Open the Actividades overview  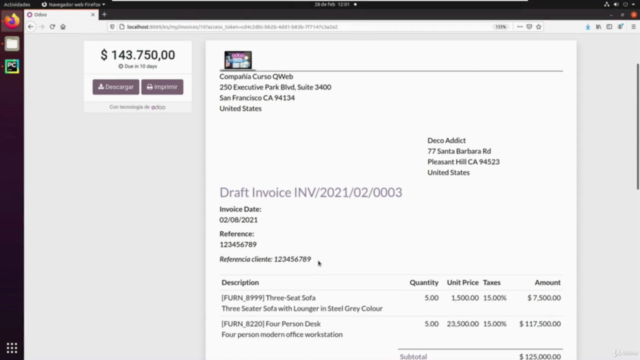[x=17, y=4]
